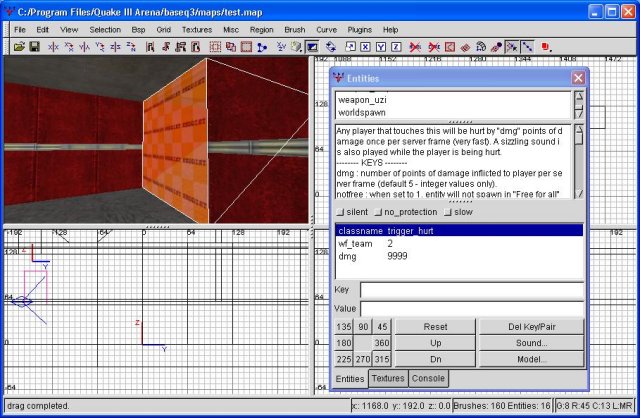Open the File menu
Viewport: 640px width, 418px height.
(x=20, y=30)
